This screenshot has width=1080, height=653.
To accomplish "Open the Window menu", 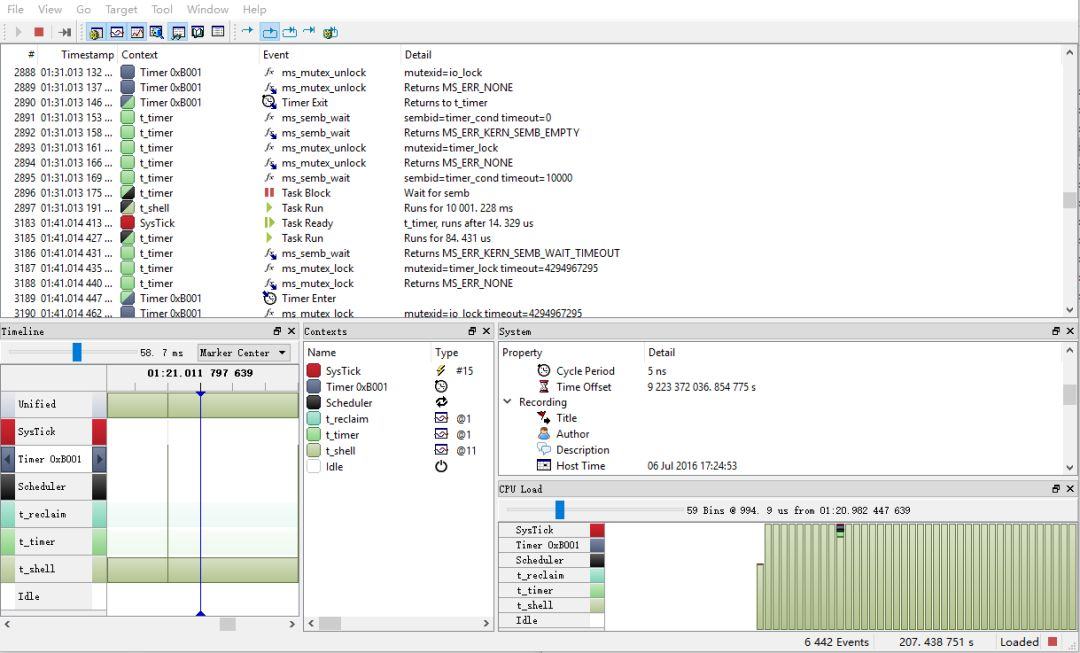I will pyautogui.click(x=207, y=9).
